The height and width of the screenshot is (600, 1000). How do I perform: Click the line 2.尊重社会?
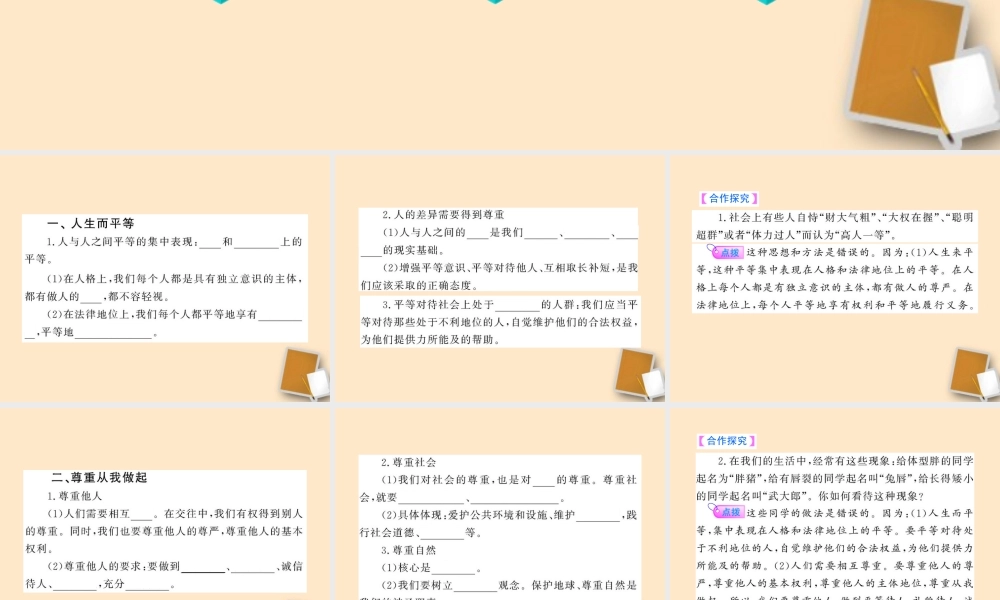point(408,462)
